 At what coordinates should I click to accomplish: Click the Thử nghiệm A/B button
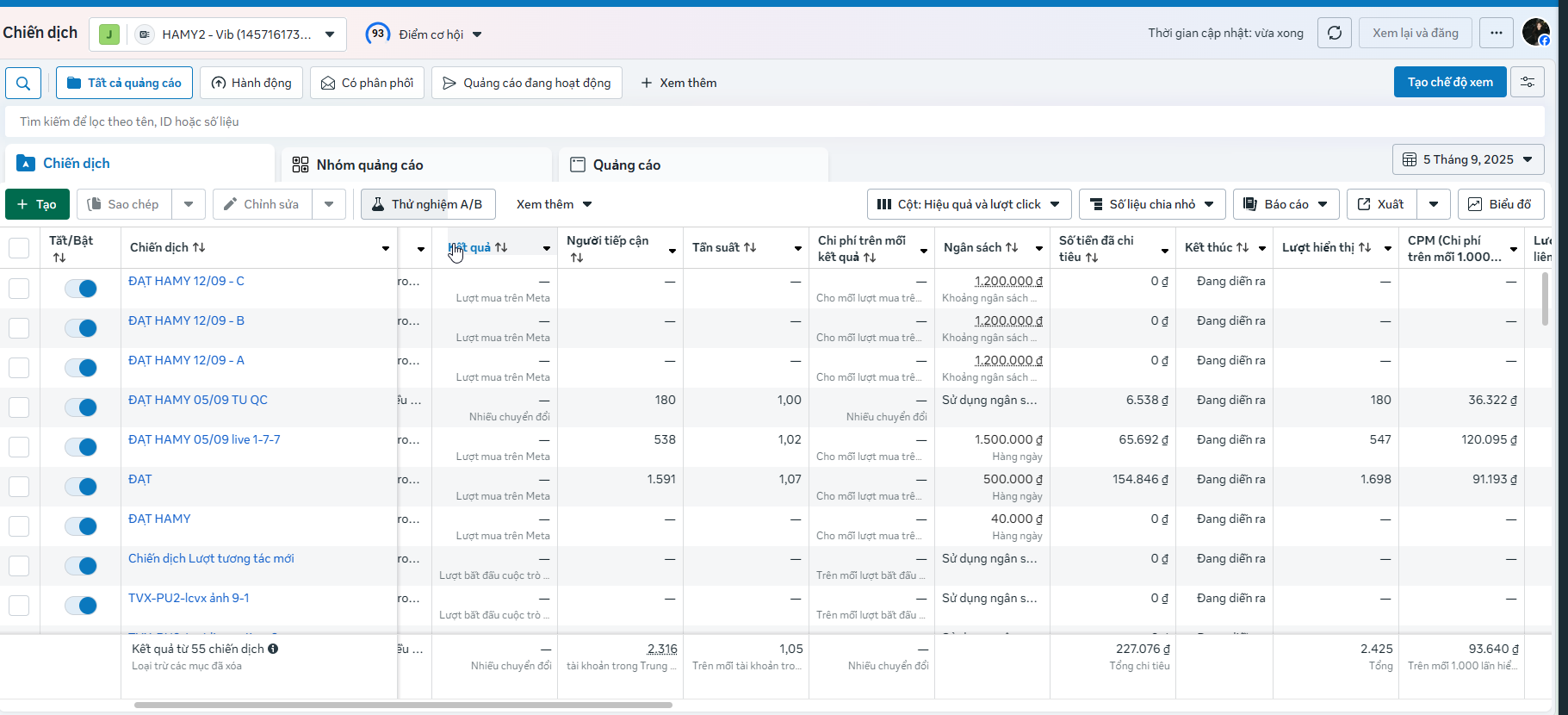428,204
